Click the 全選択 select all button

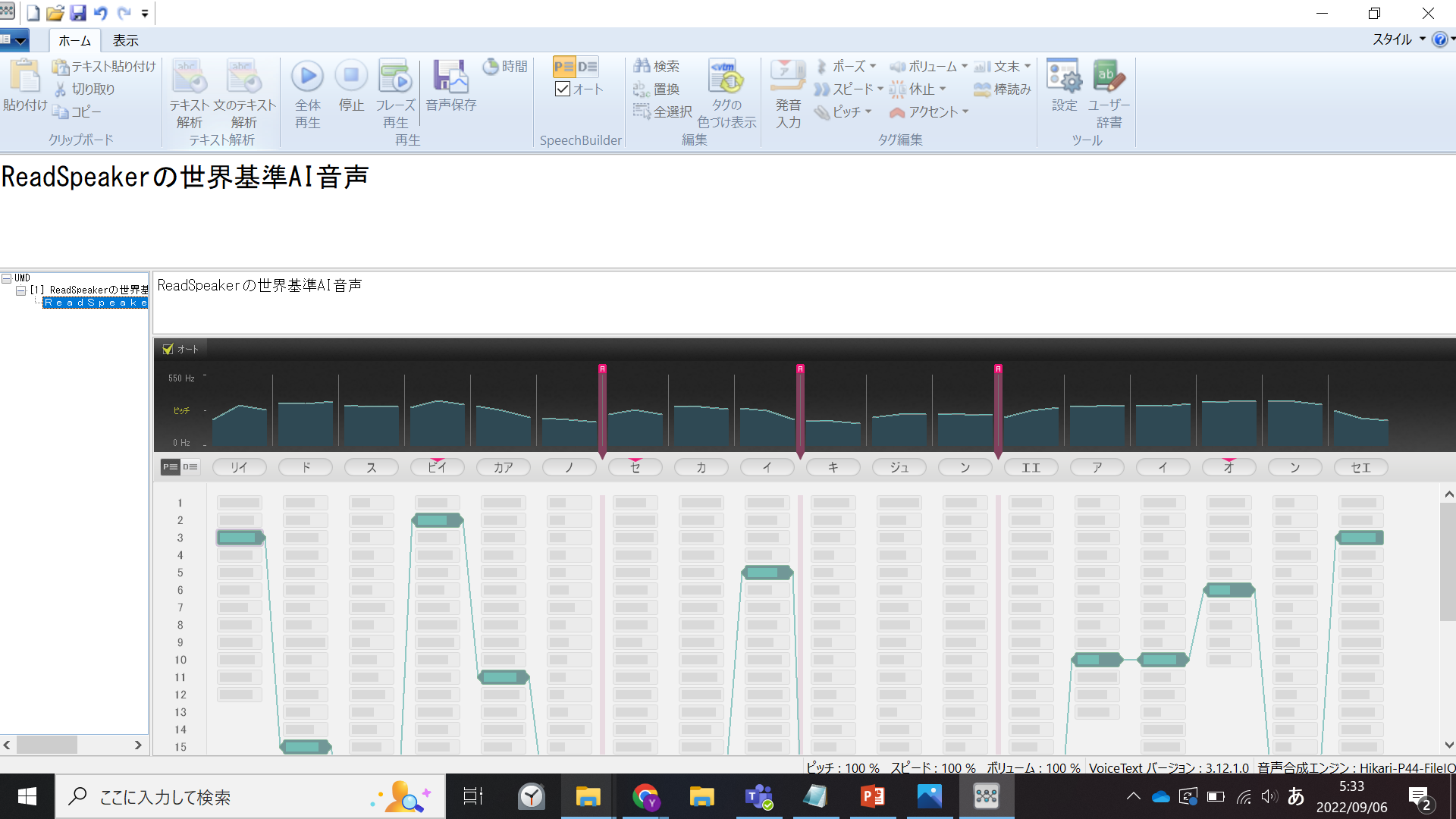pos(663,112)
